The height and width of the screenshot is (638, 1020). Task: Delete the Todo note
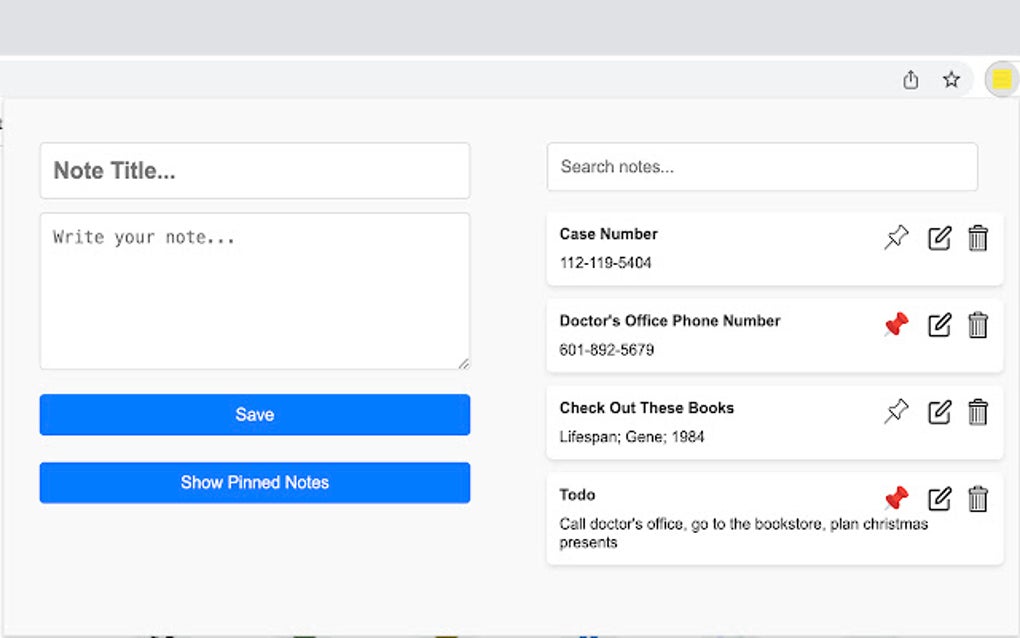coord(978,499)
